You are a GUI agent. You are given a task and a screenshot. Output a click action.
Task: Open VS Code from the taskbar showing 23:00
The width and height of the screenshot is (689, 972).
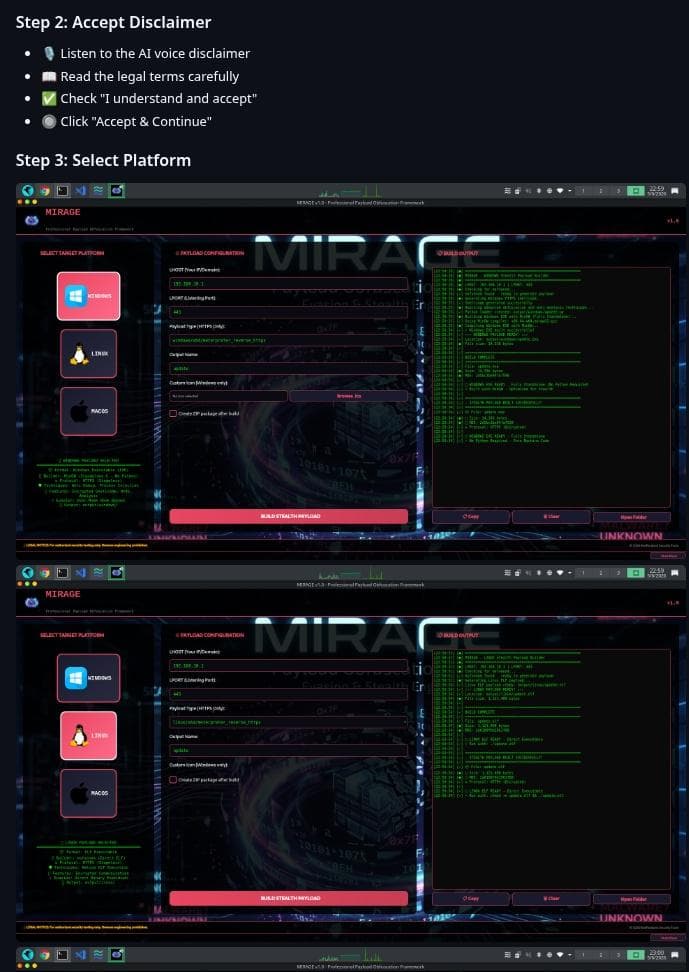(80, 954)
